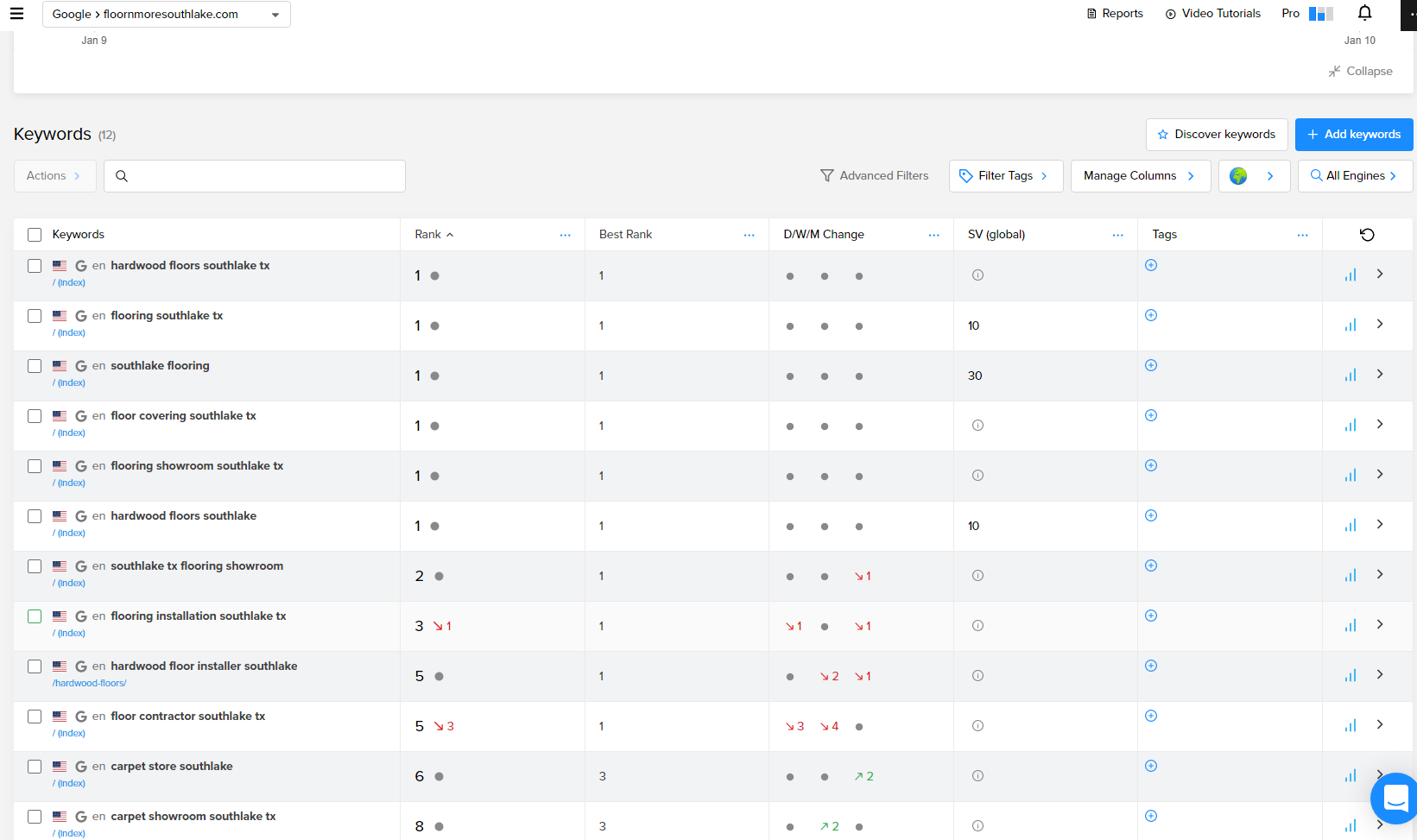Screen dimensions: 1417x840
Task: Click search volume info icon for floor covering southlake tx
Action: 977,426
